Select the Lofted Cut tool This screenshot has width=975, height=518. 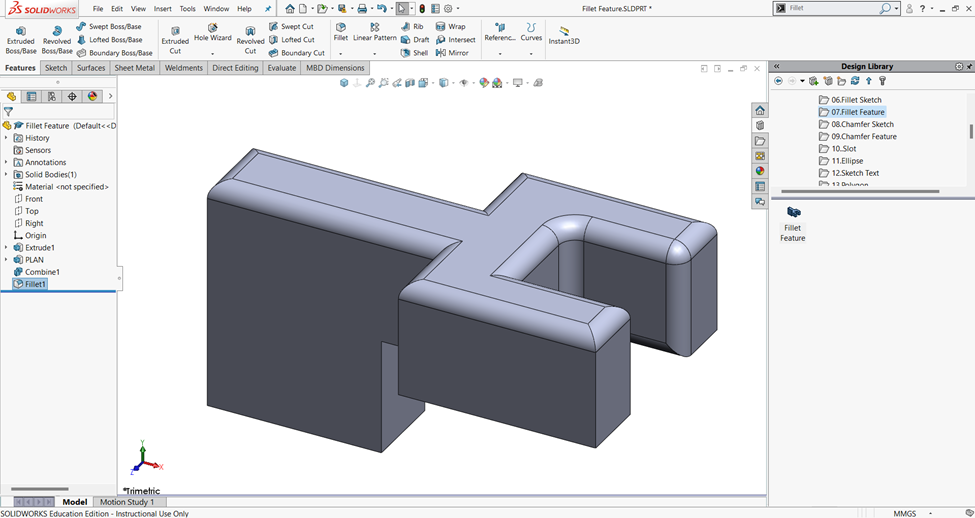292,40
